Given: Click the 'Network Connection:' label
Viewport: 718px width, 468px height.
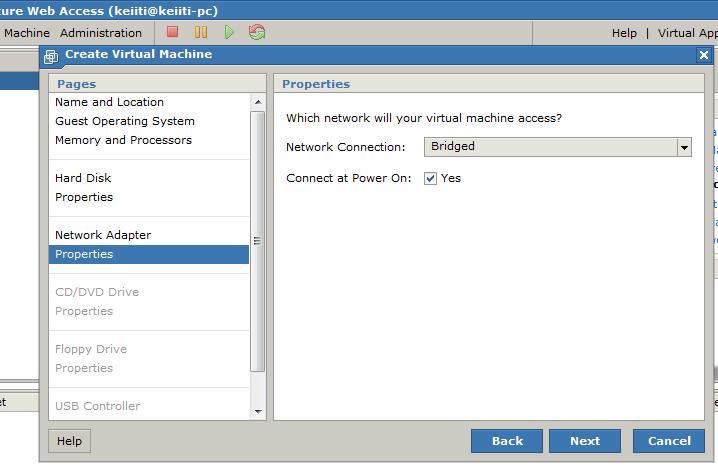Looking at the screenshot, I should tap(346, 147).
